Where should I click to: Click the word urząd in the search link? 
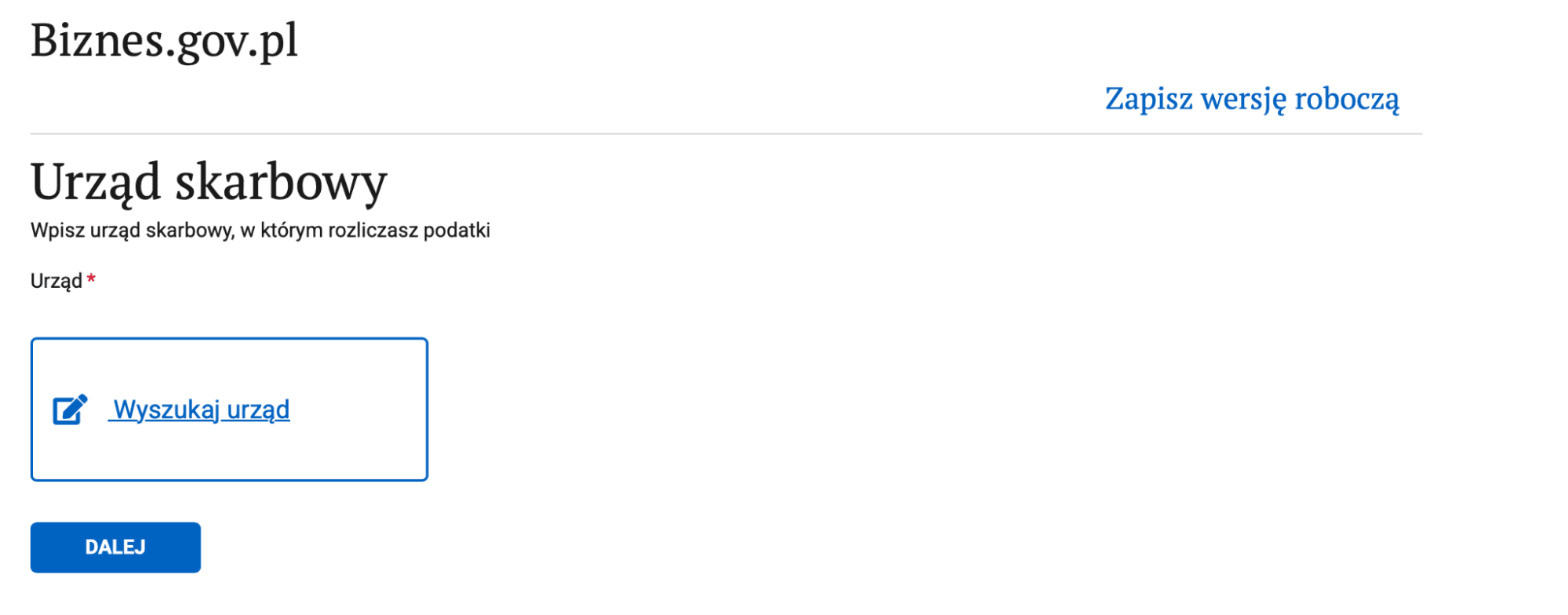tap(258, 409)
